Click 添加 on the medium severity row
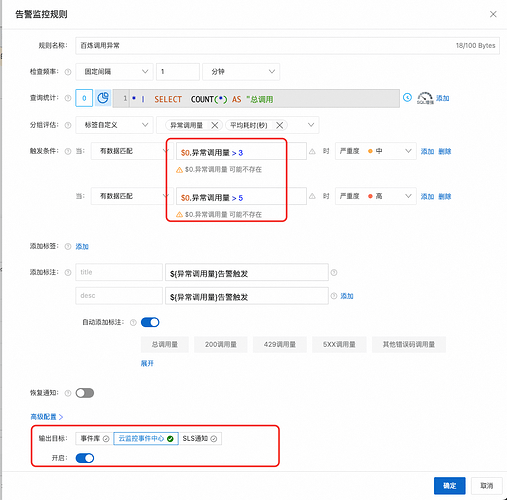 click(x=427, y=151)
